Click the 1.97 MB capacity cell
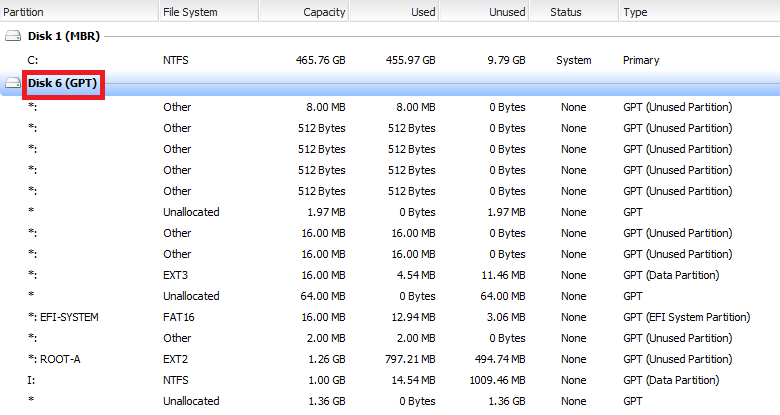 click(326, 212)
